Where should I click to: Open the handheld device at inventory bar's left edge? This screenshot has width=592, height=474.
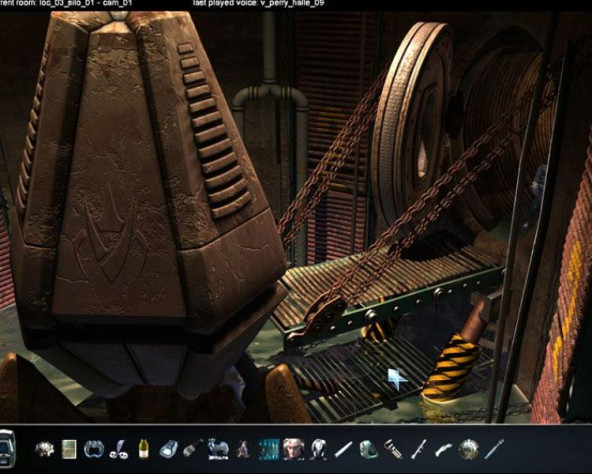pos(7,449)
